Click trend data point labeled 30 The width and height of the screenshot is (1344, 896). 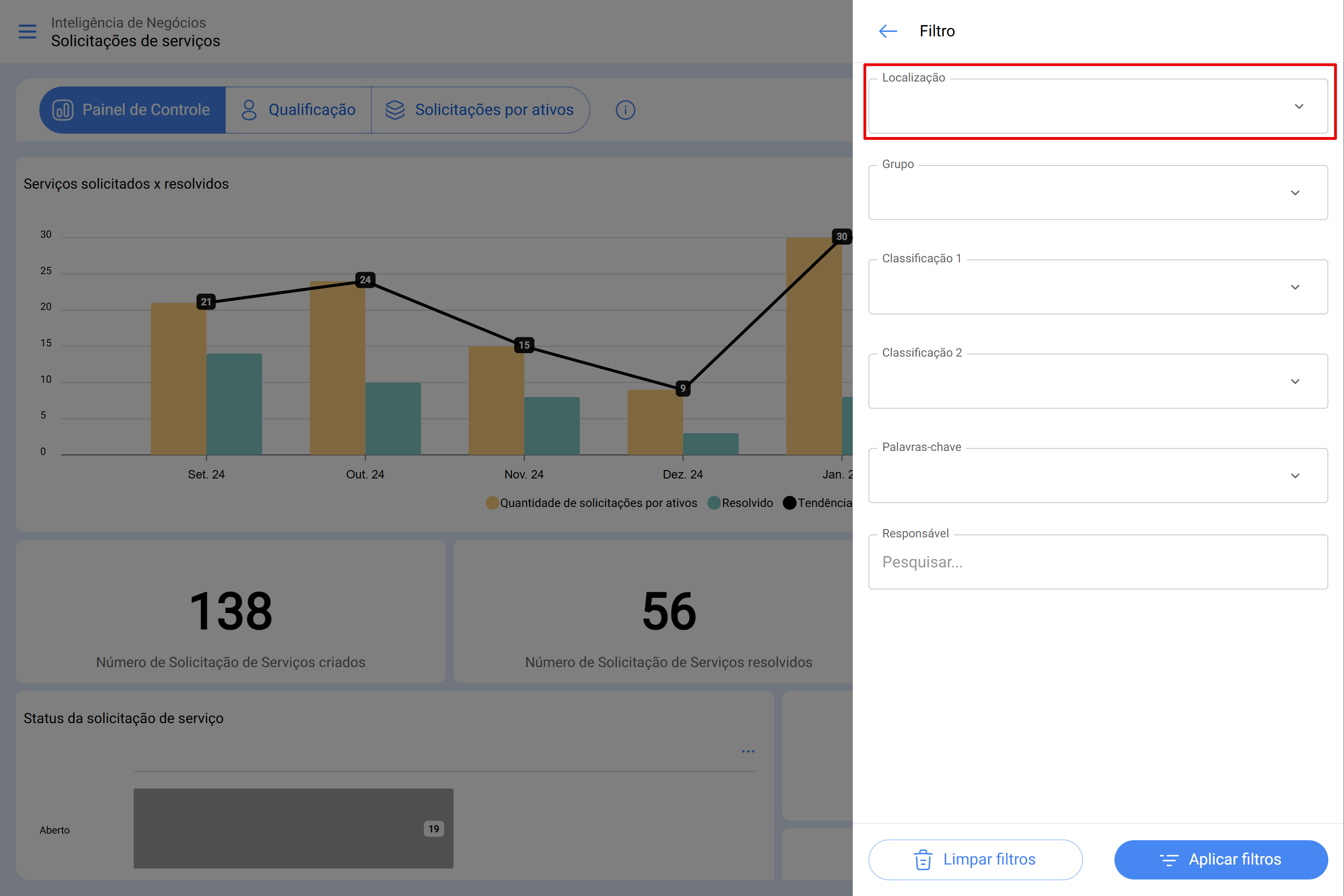pos(841,237)
